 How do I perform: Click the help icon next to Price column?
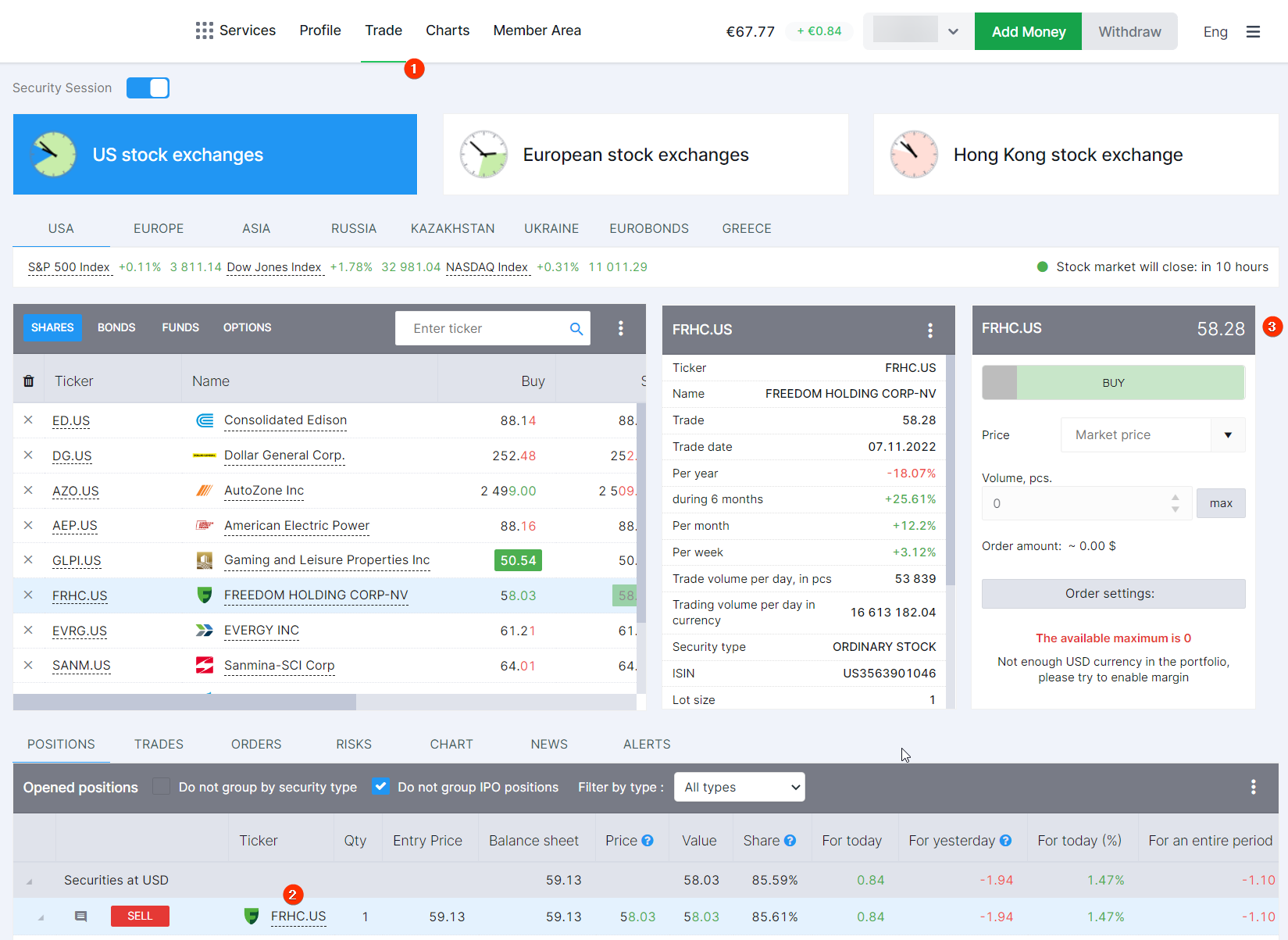tap(648, 841)
